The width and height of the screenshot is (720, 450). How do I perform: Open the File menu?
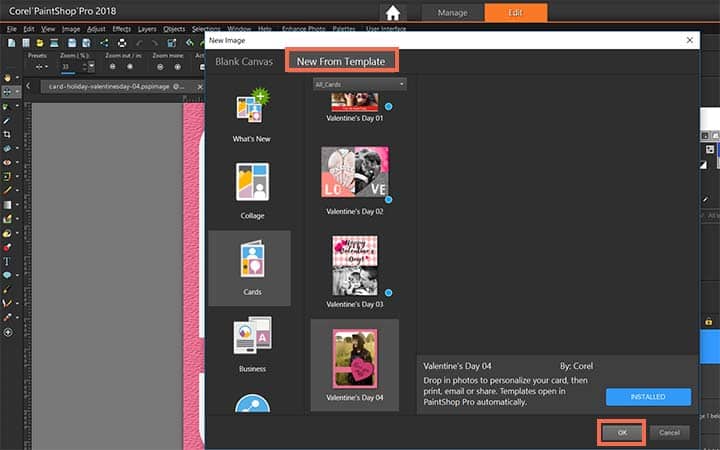click(11, 29)
